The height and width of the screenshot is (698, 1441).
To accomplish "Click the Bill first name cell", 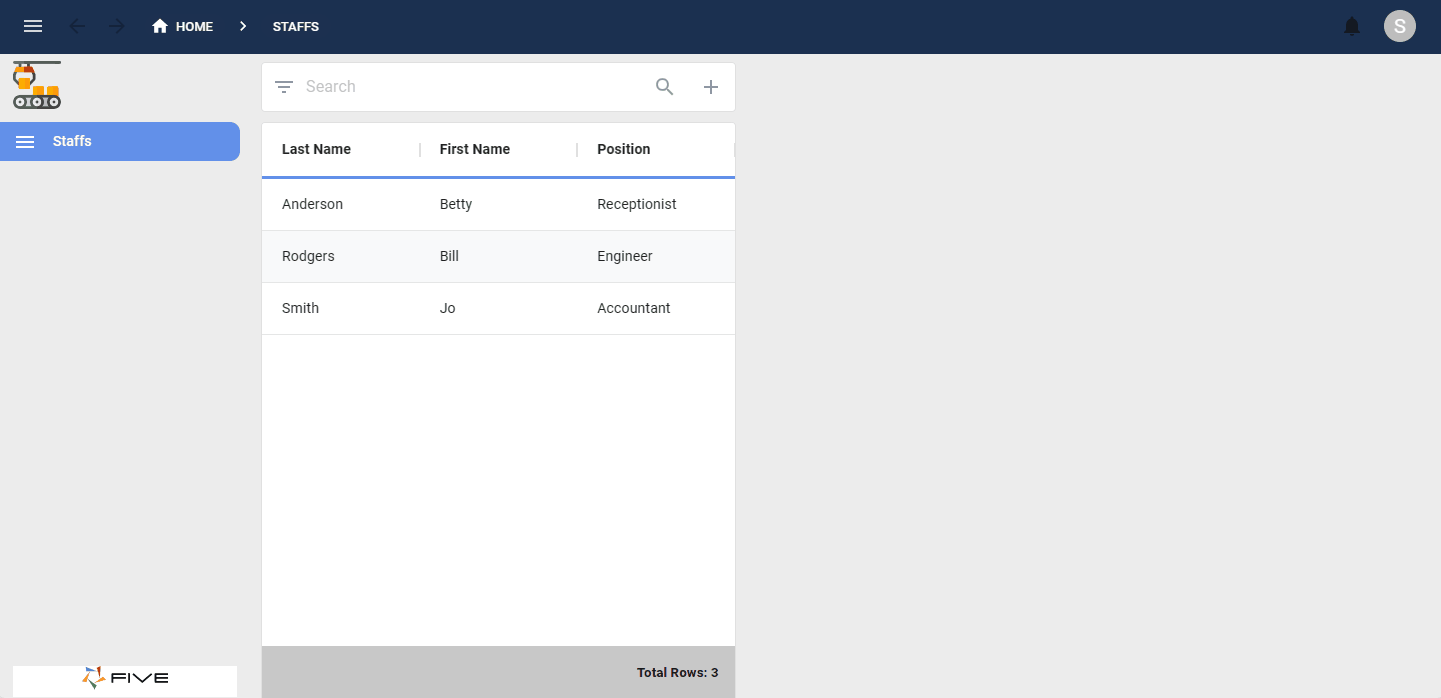I will (x=449, y=256).
